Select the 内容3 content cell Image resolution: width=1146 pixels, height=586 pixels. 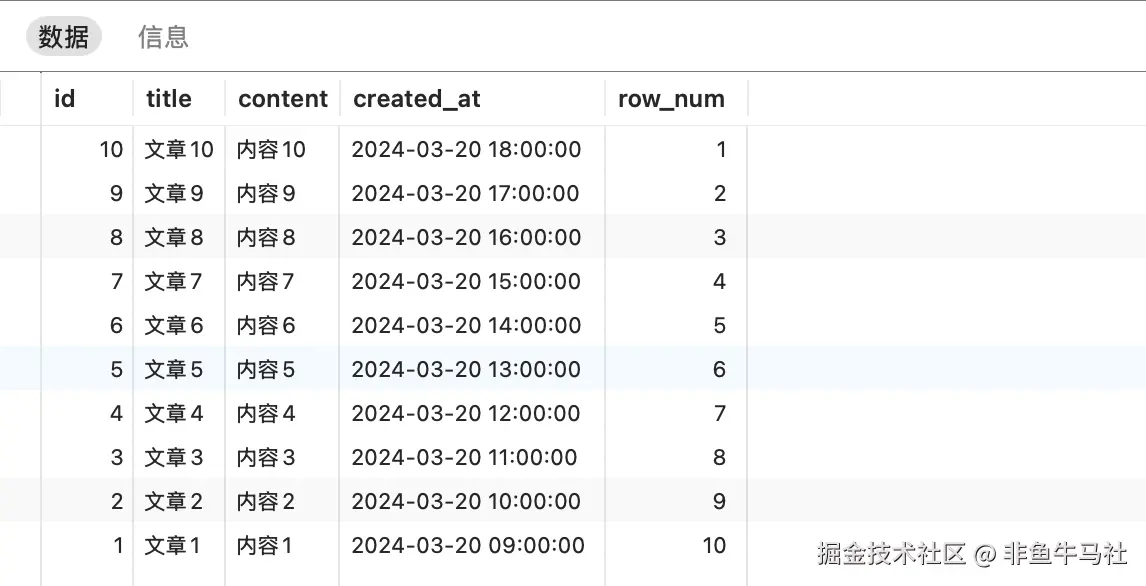(x=266, y=458)
